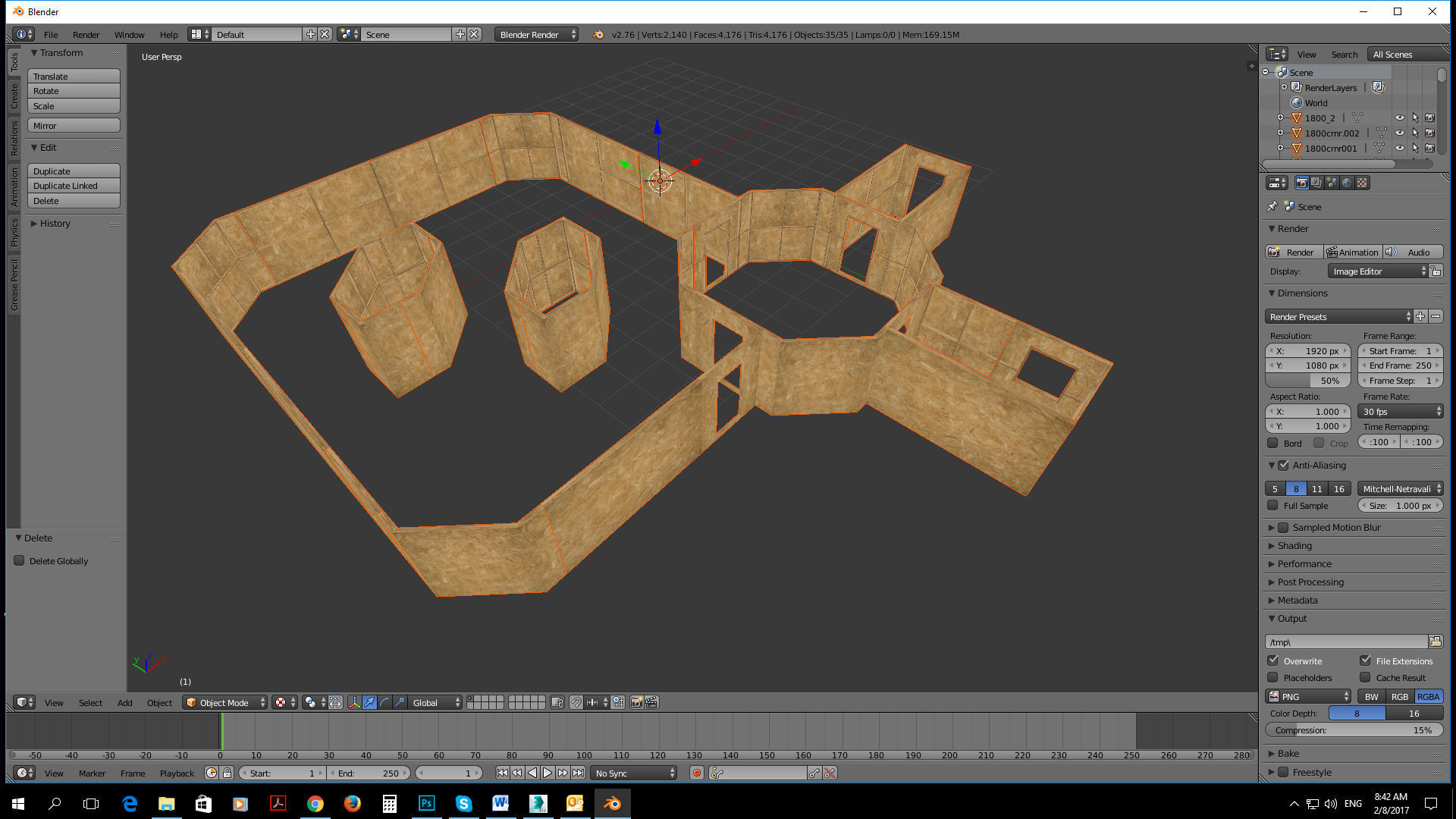Click the render camera icon for 1800_2
The width and height of the screenshot is (1456, 819).
[x=1429, y=118]
